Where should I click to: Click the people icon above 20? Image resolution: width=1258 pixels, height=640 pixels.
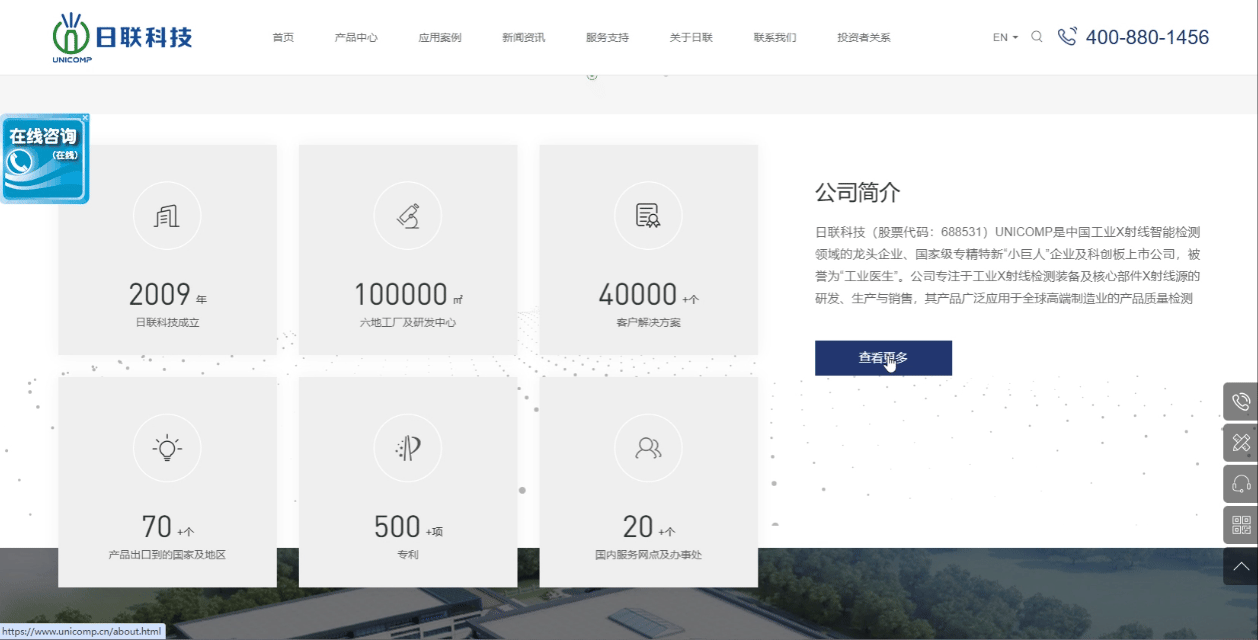648,448
